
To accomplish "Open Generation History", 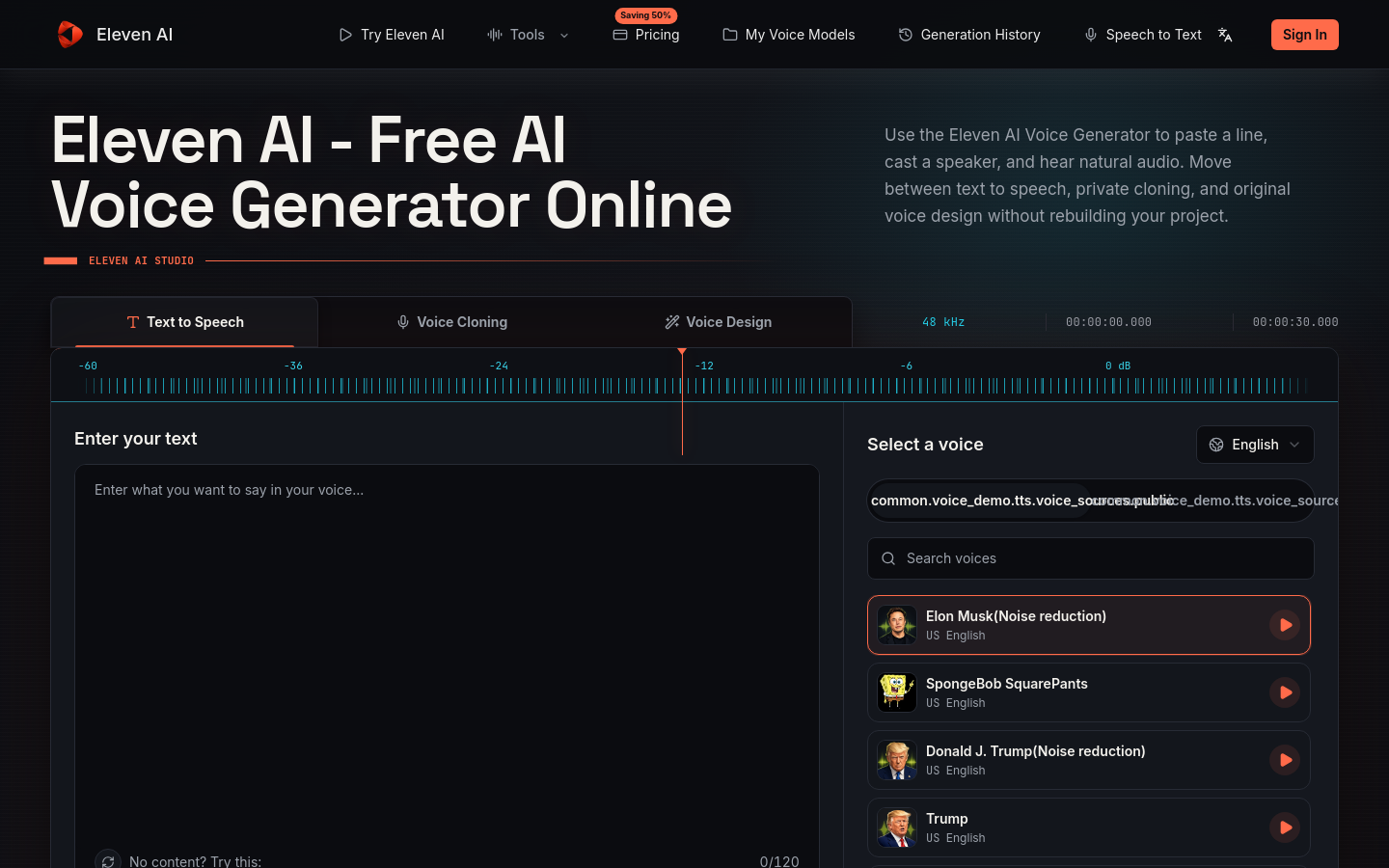I will pos(969,35).
